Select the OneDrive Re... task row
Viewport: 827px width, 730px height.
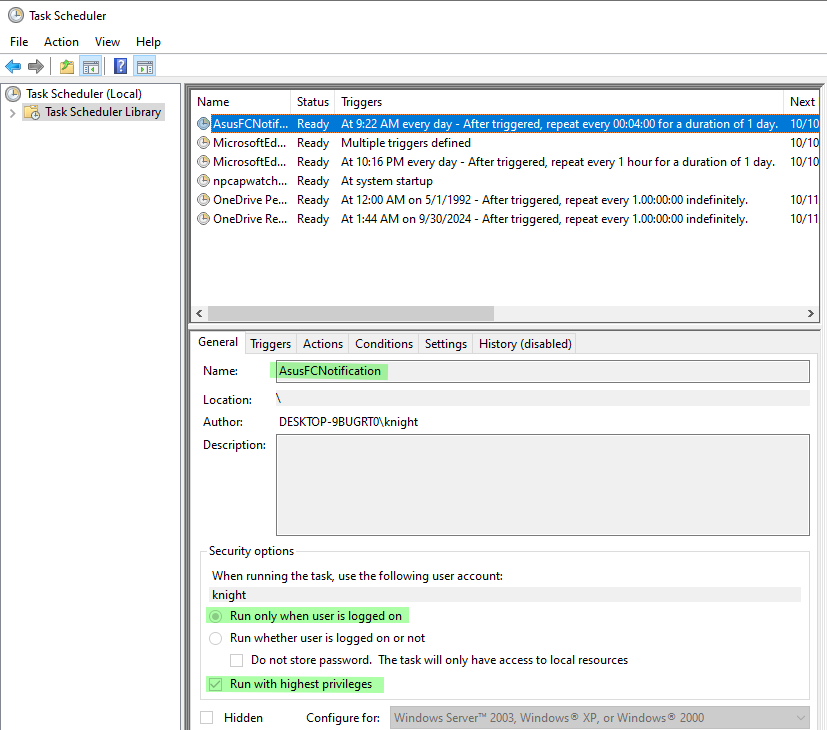[506, 219]
